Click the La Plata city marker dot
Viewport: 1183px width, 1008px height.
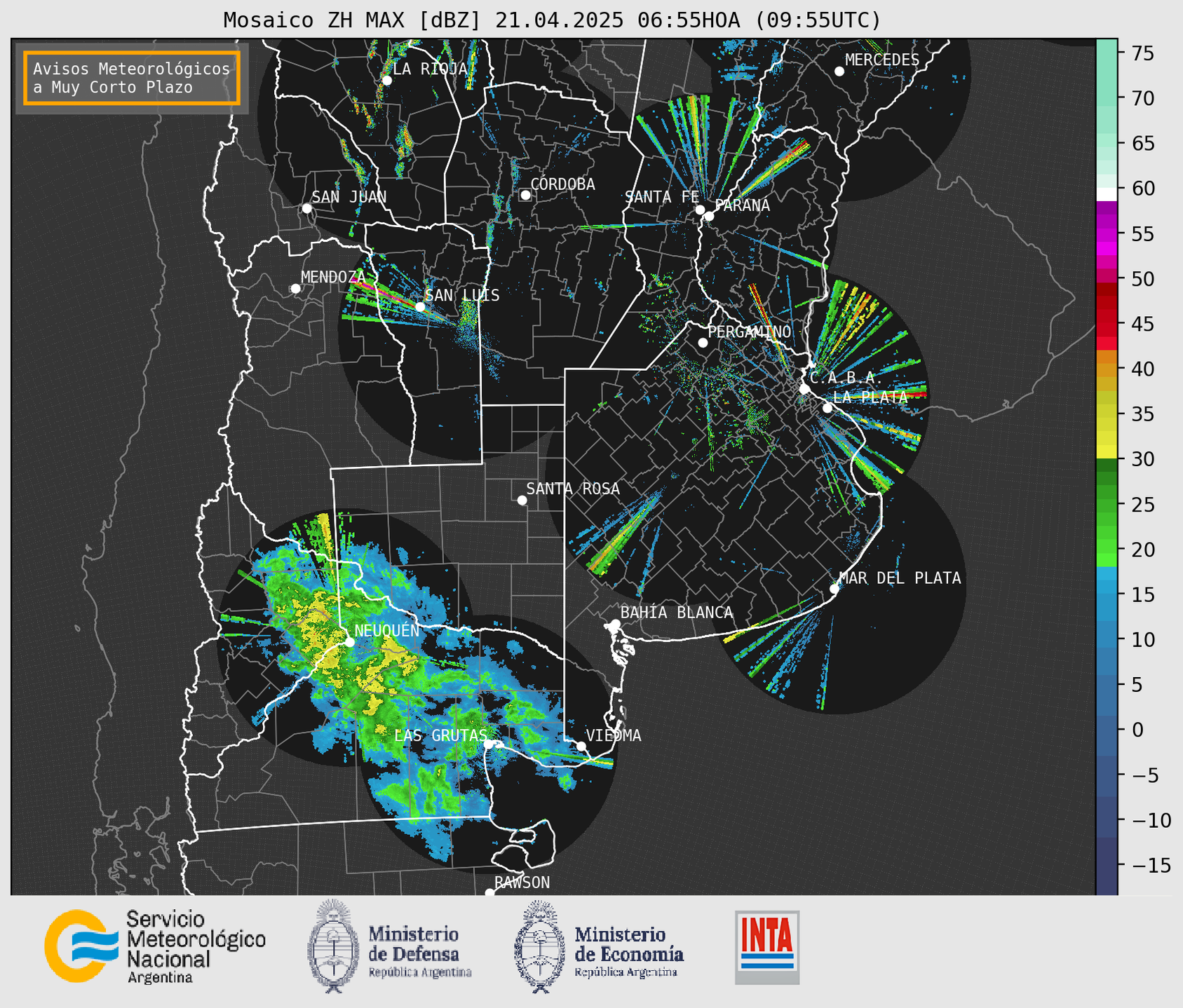pyautogui.click(x=827, y=408)
